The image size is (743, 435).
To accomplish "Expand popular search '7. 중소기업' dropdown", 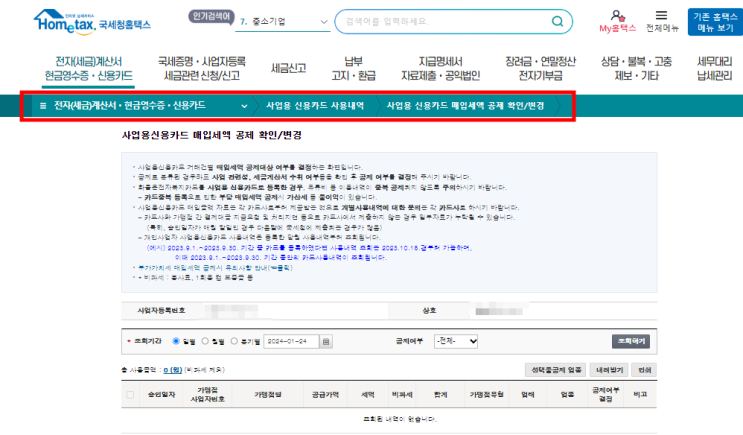I will coord(283,22).
